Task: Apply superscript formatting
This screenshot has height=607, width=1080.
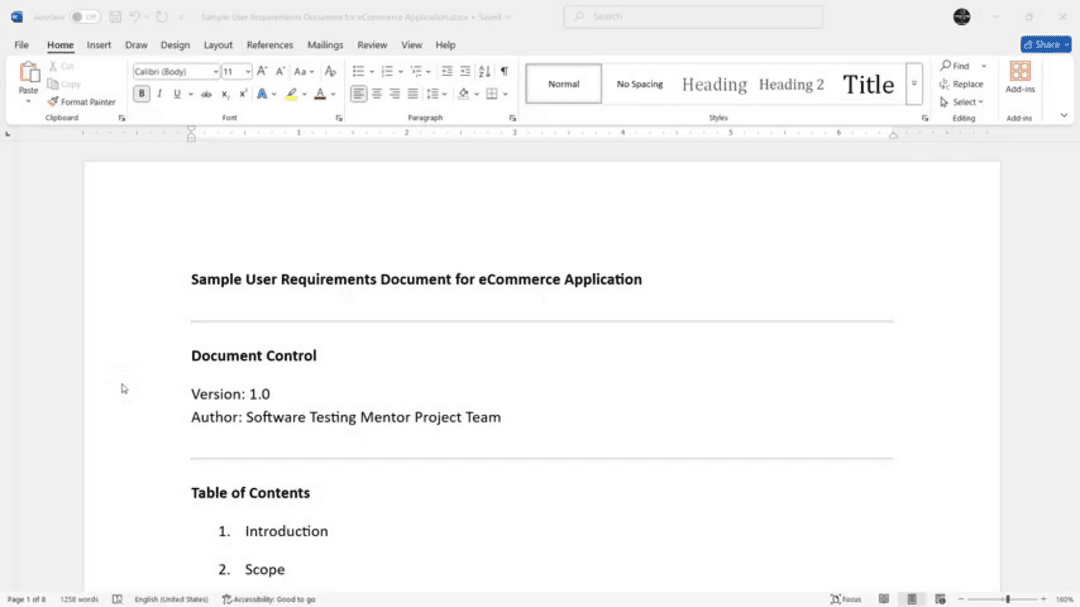Action: [243, 94]
